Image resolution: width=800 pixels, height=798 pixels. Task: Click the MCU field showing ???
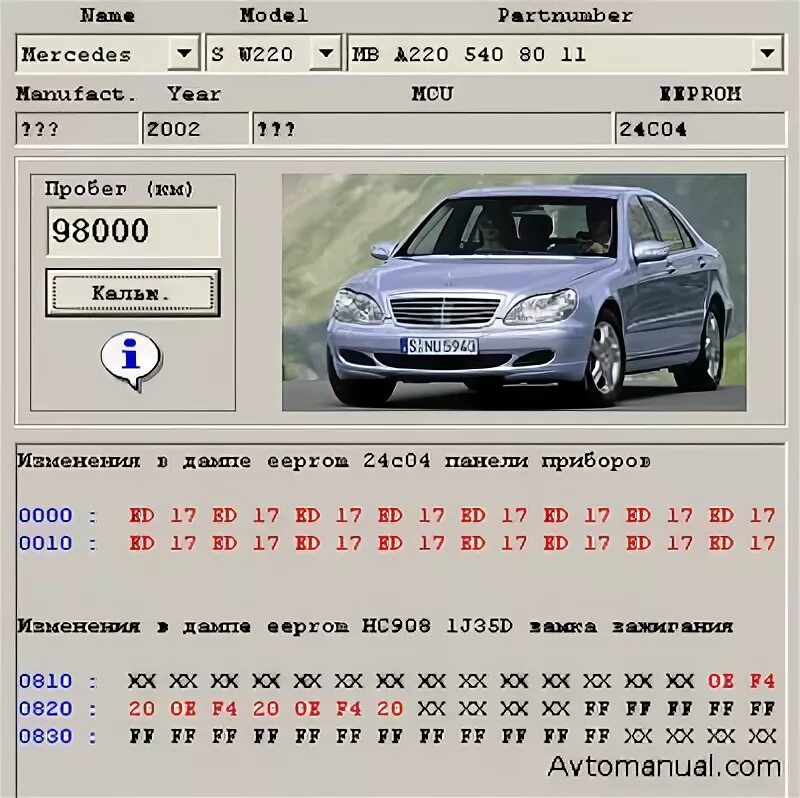point(432,129)
